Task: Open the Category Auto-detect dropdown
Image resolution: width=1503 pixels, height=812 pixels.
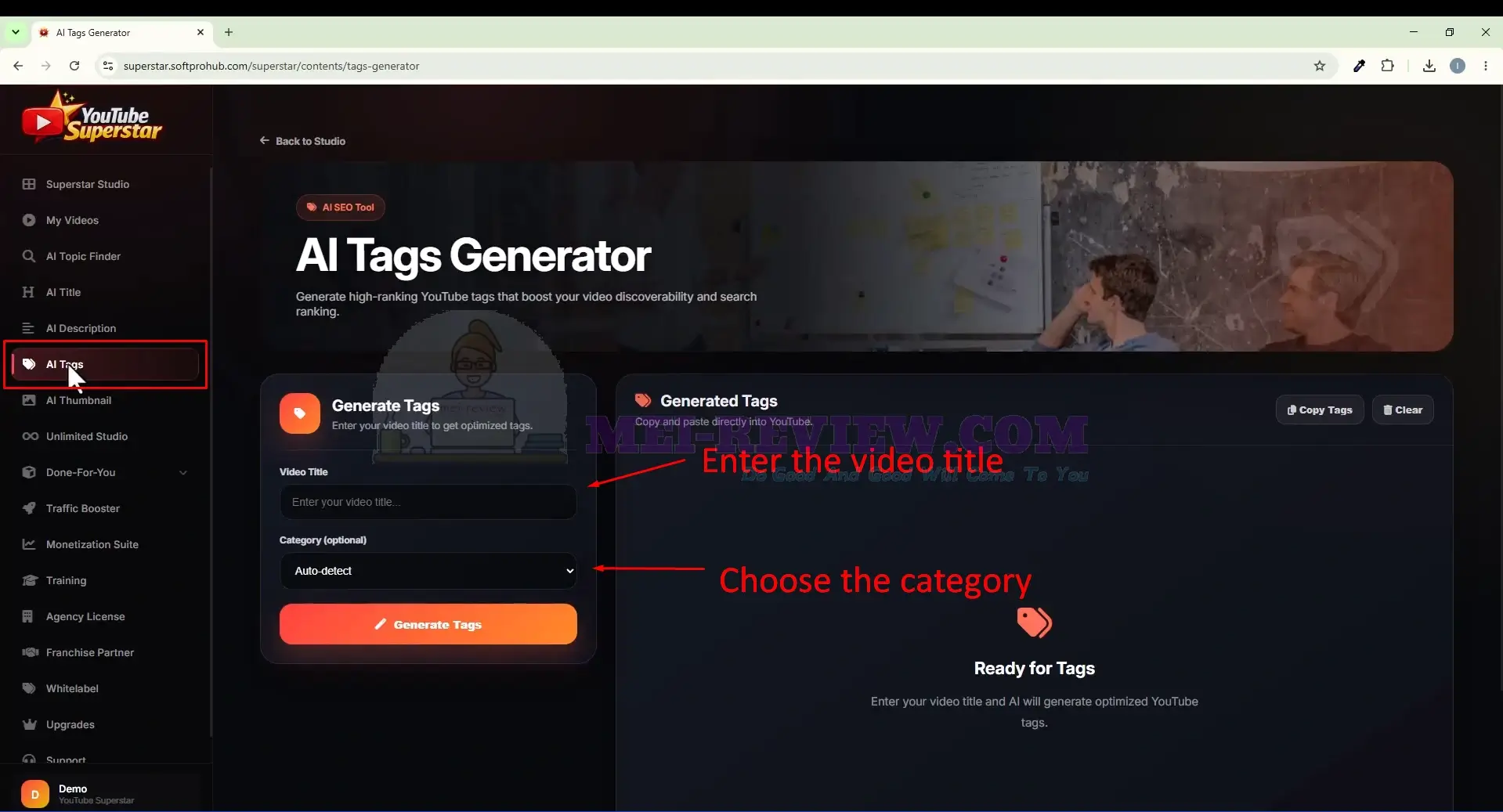Action: pos(428,571)
